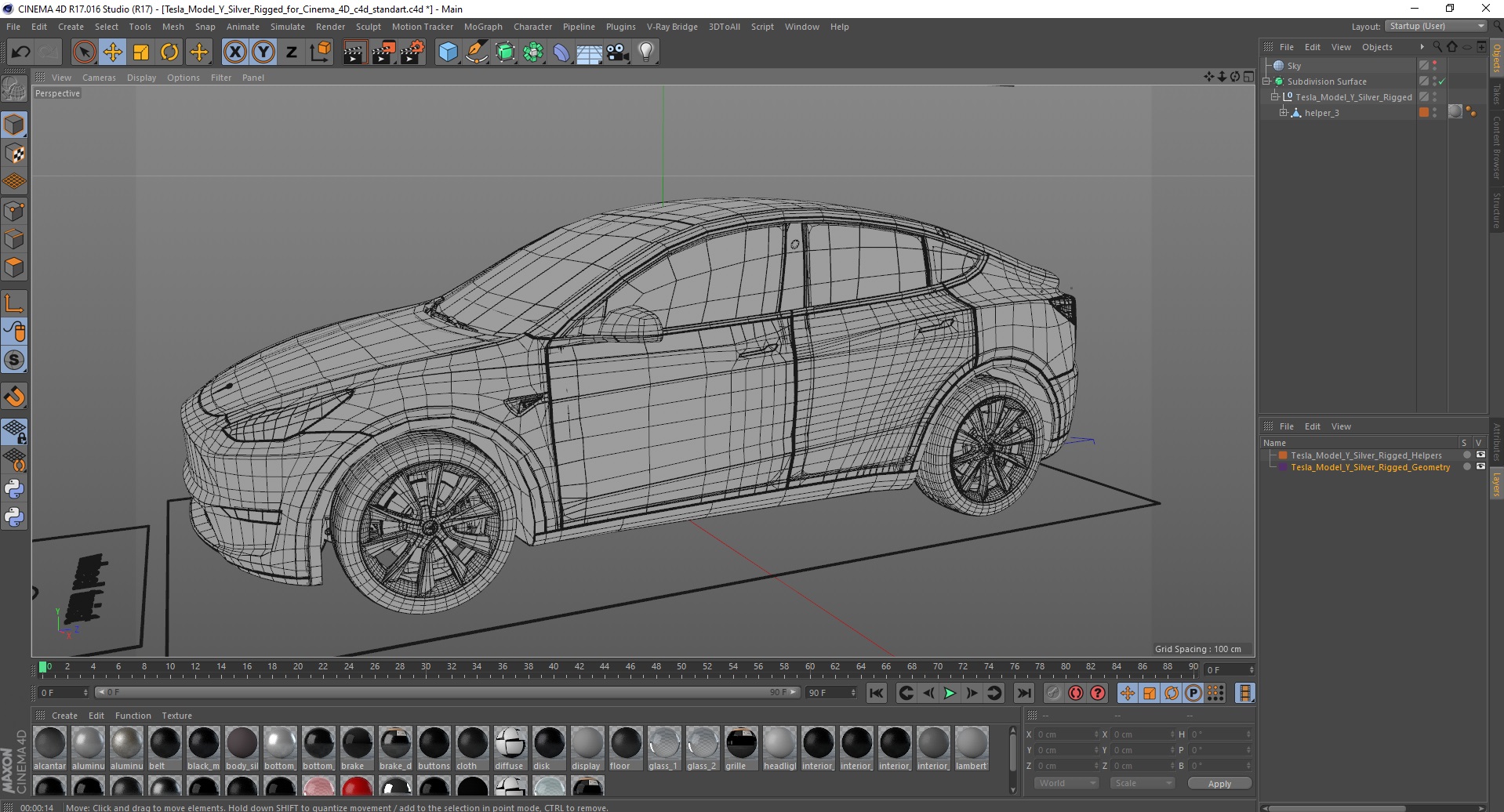Image resolution: width=1504 pixels, height=812 pixels.
Task: Select the Live Selection tool
Action: pyautogui.click(x=84, y=53)
